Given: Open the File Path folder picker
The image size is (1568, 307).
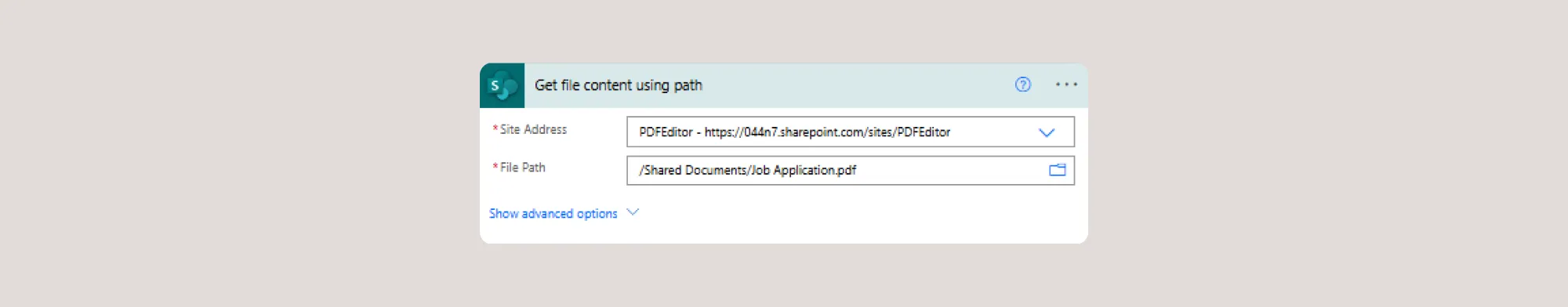Looking at the screenshot, I should [1057, 170].
